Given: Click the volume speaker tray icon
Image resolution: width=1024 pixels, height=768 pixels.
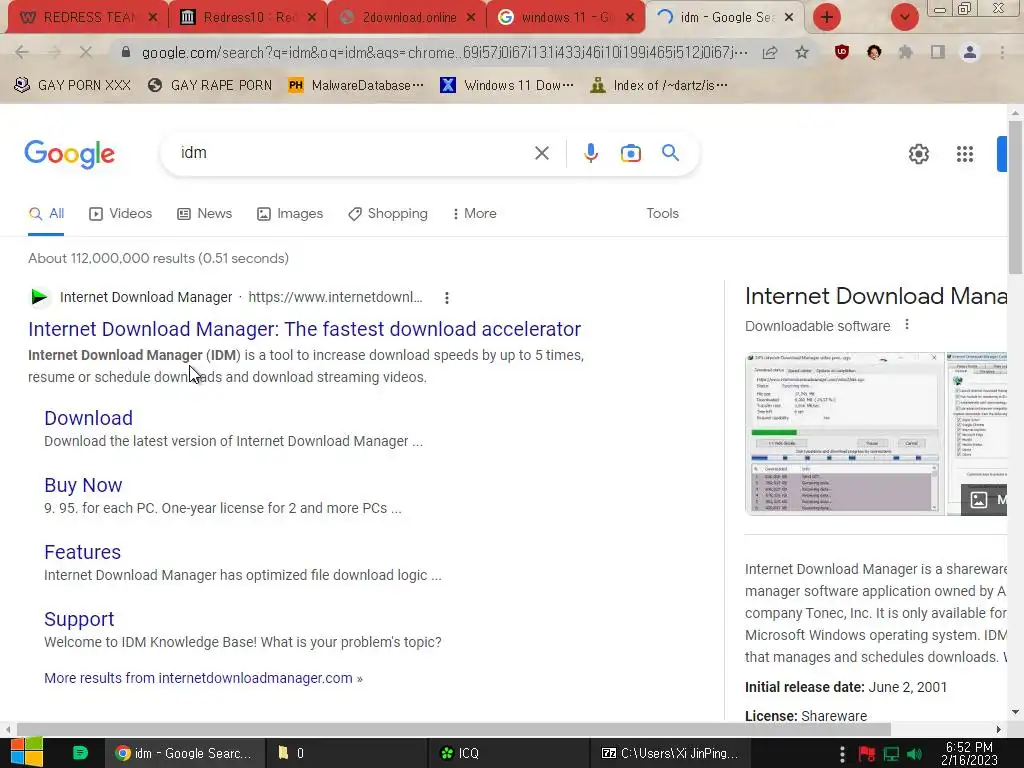Looking at the screenshot, I should [914, 754].
